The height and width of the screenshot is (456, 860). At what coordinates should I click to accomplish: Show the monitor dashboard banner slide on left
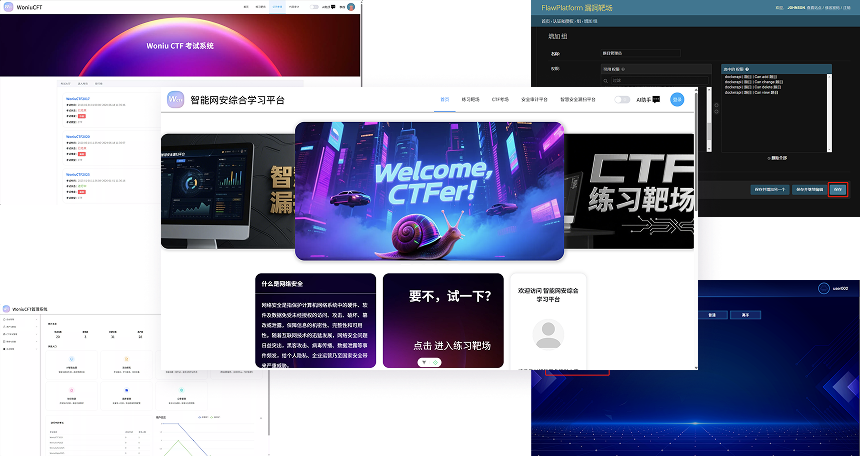point(228,191)
